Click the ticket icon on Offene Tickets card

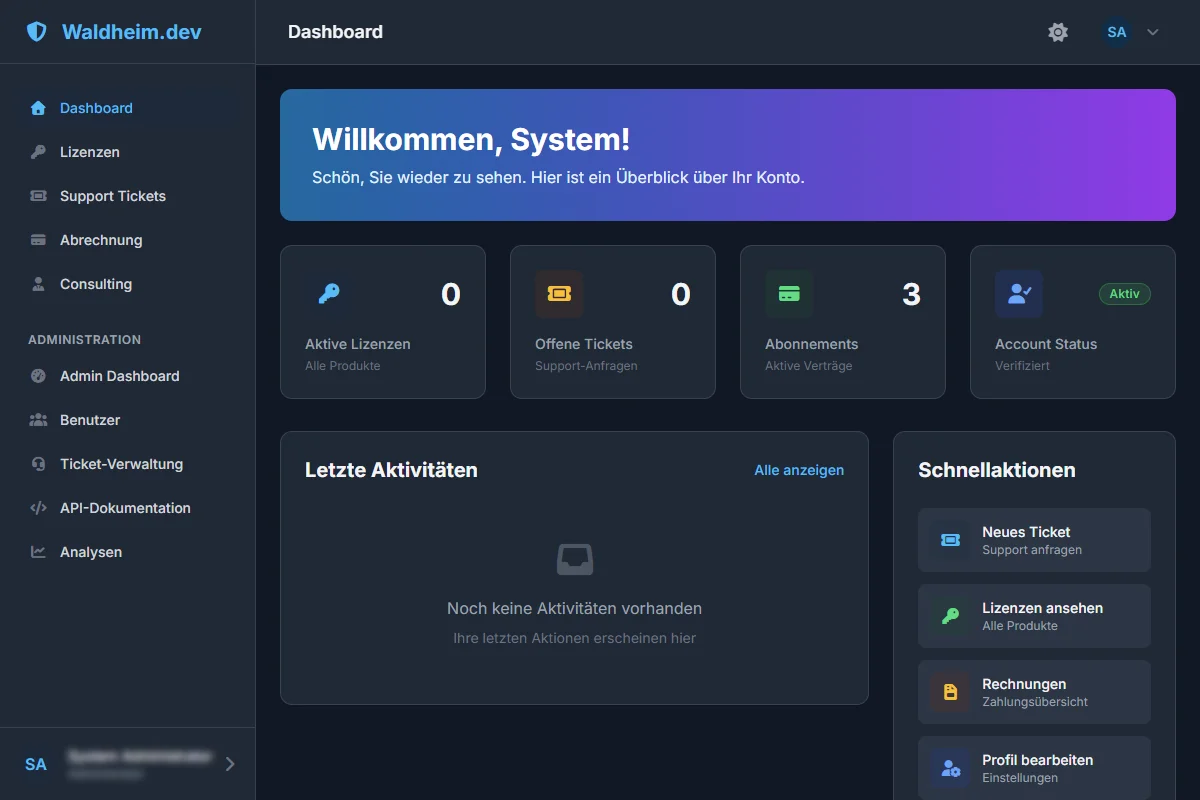pos(559,294)
